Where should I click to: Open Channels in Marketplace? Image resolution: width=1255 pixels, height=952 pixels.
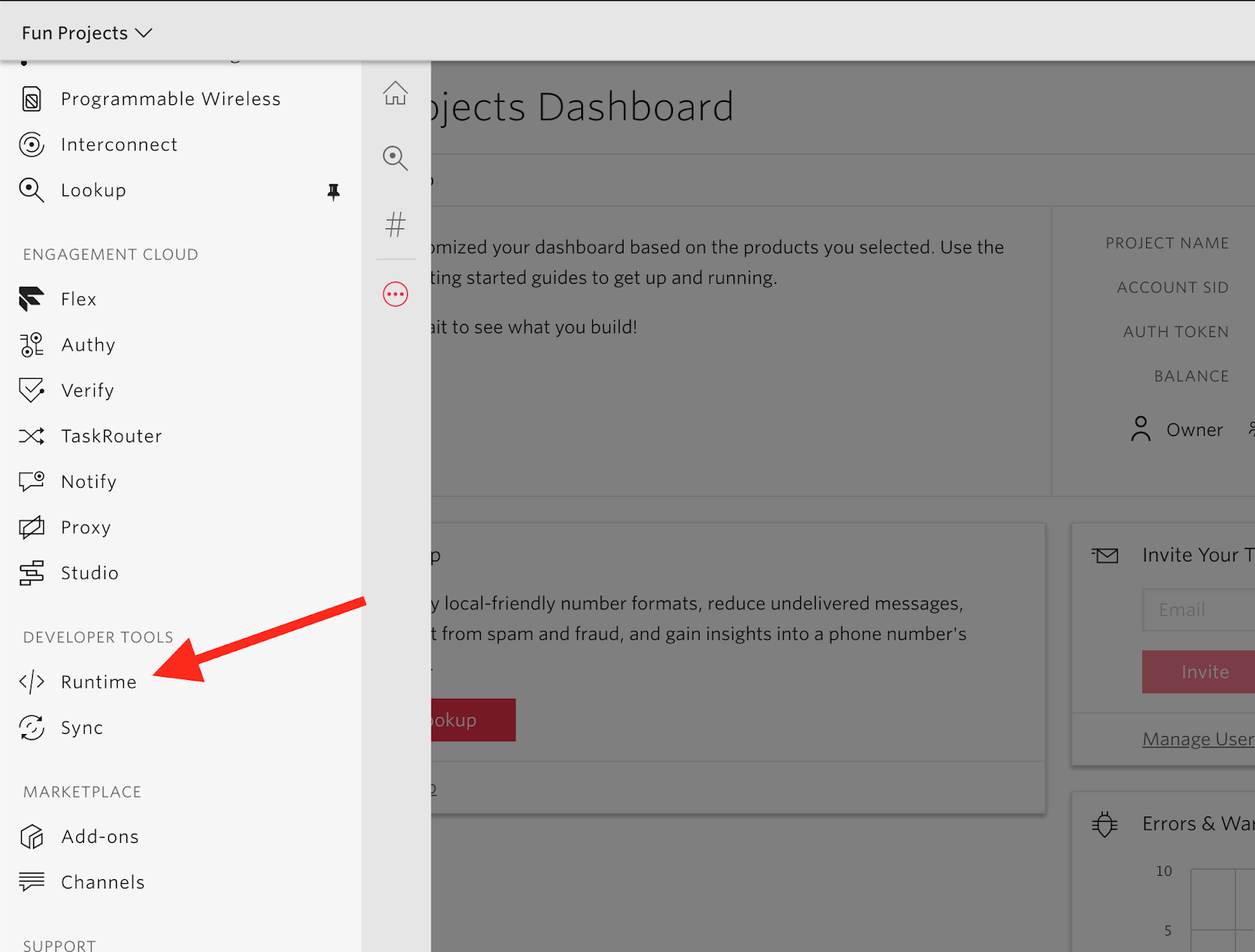[x=103, y=882]
